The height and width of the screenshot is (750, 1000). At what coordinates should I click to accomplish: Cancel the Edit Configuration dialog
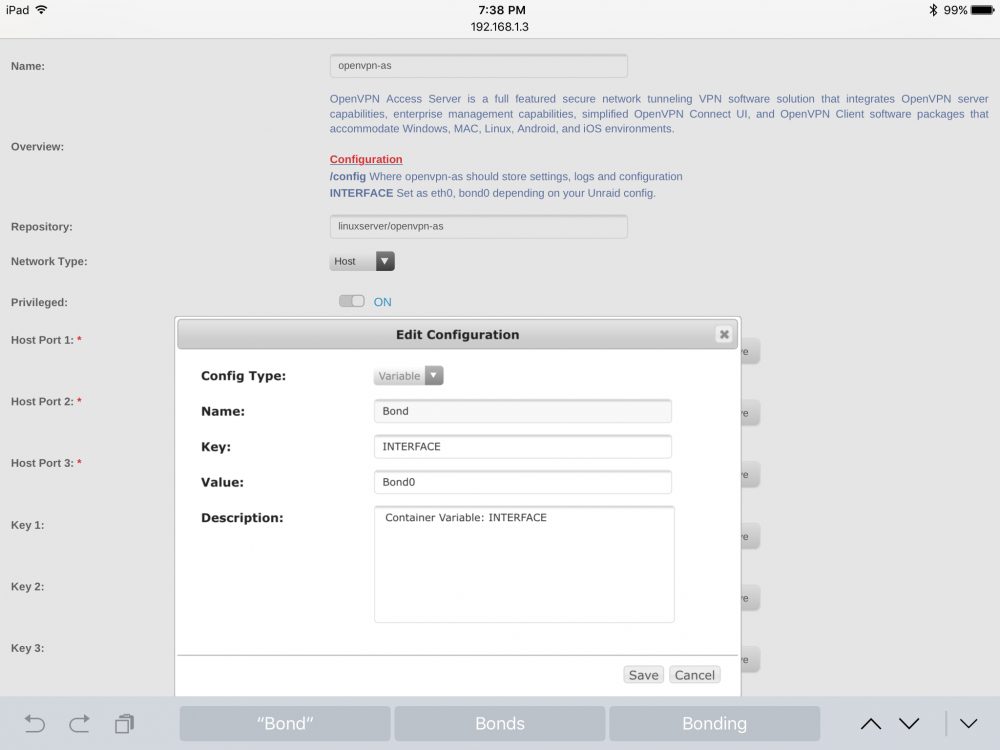tap(695, 675)
